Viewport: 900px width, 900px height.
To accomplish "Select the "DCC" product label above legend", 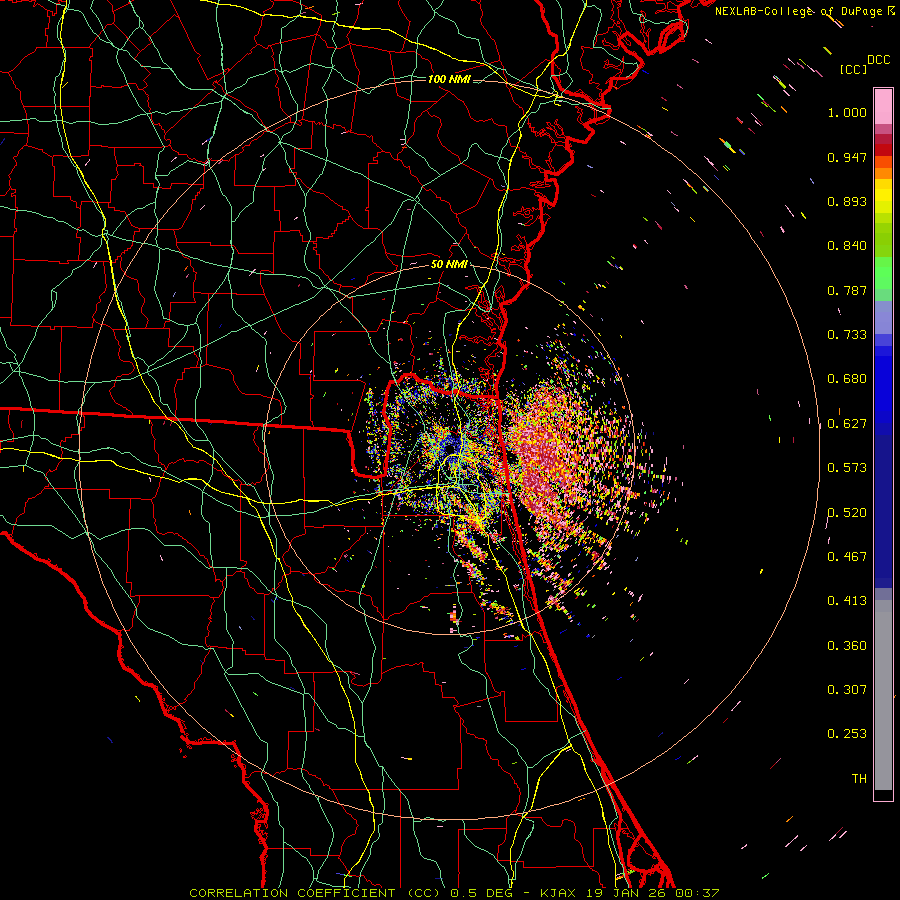I will coord(878,60).
